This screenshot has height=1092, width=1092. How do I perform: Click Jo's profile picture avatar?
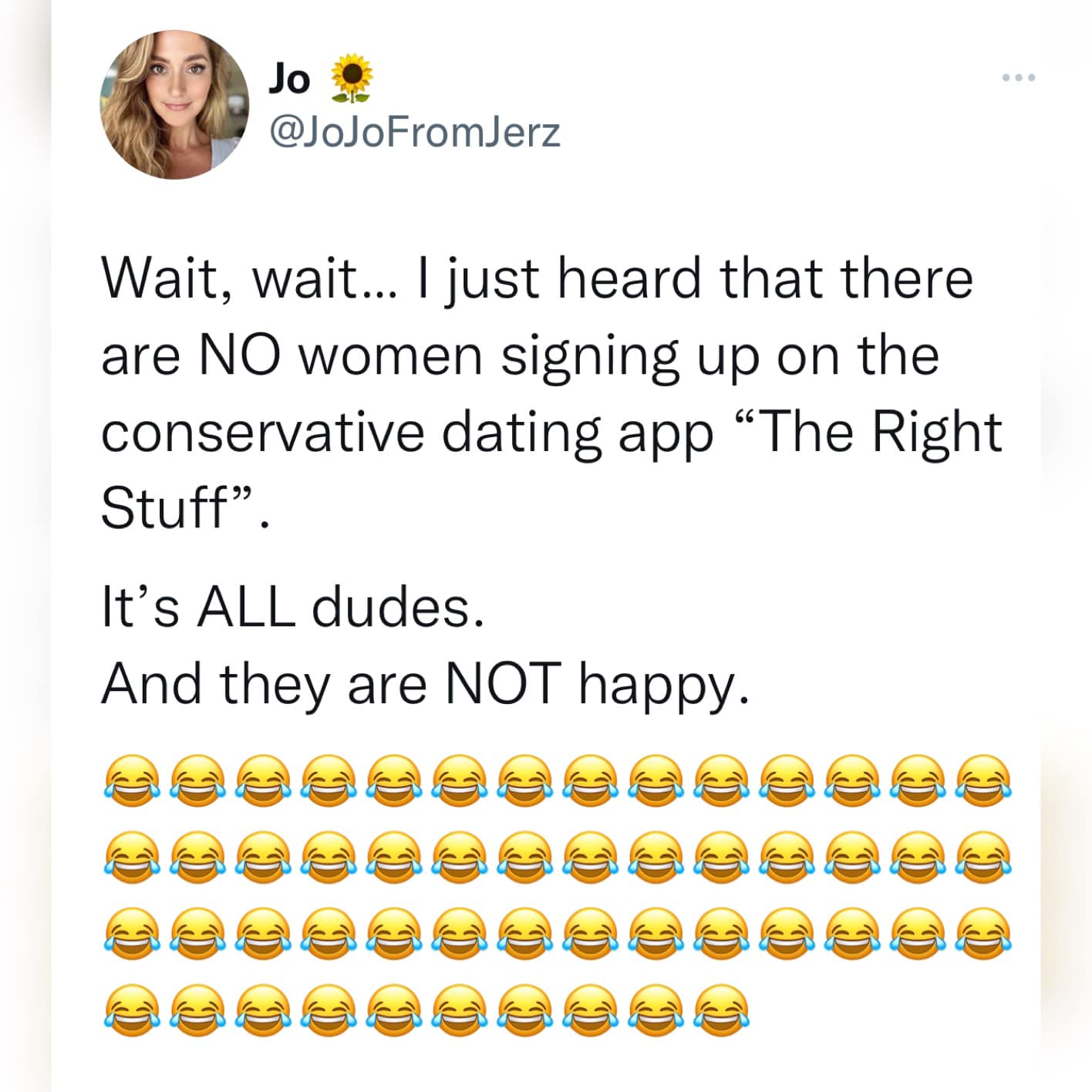pos(174,104)
